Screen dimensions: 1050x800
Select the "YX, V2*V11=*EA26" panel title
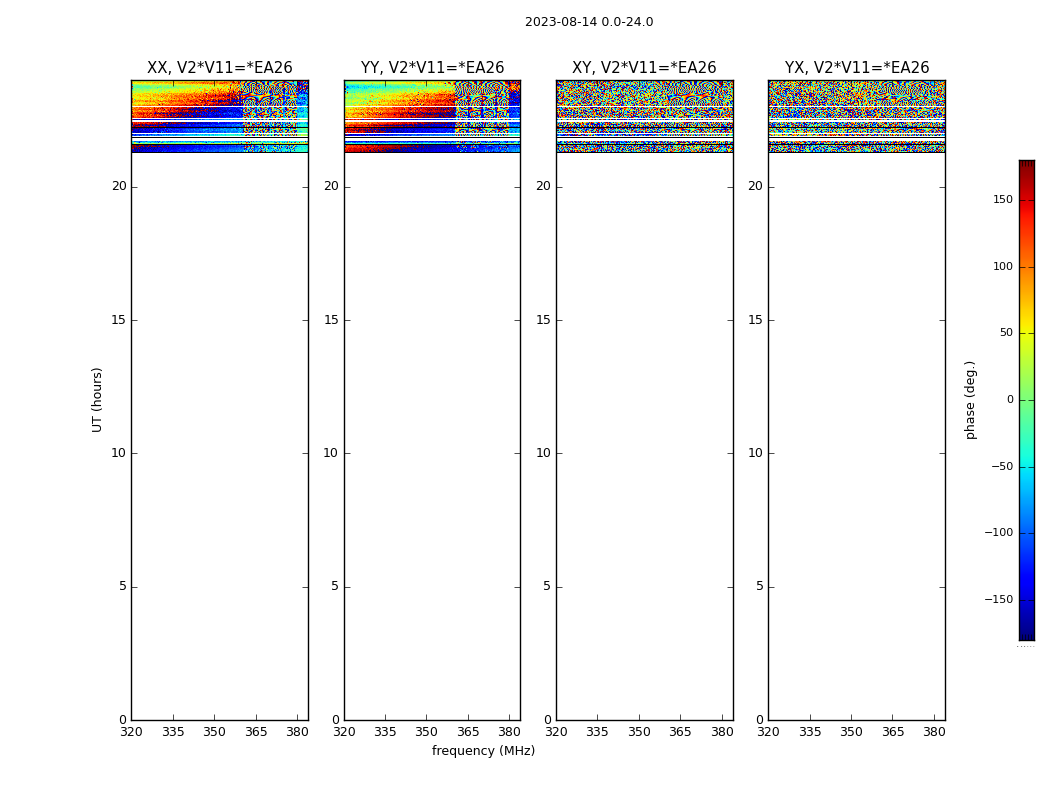(x=857, y=68)
